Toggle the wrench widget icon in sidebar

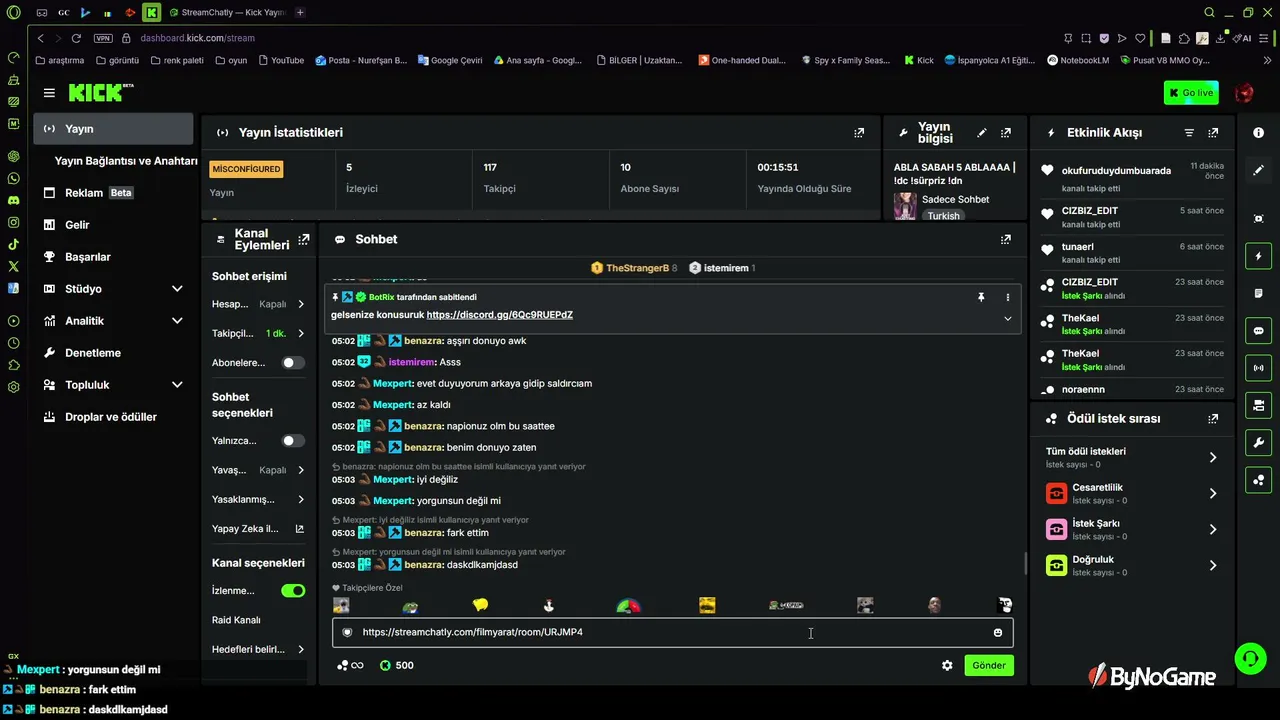pos(1258,442)
